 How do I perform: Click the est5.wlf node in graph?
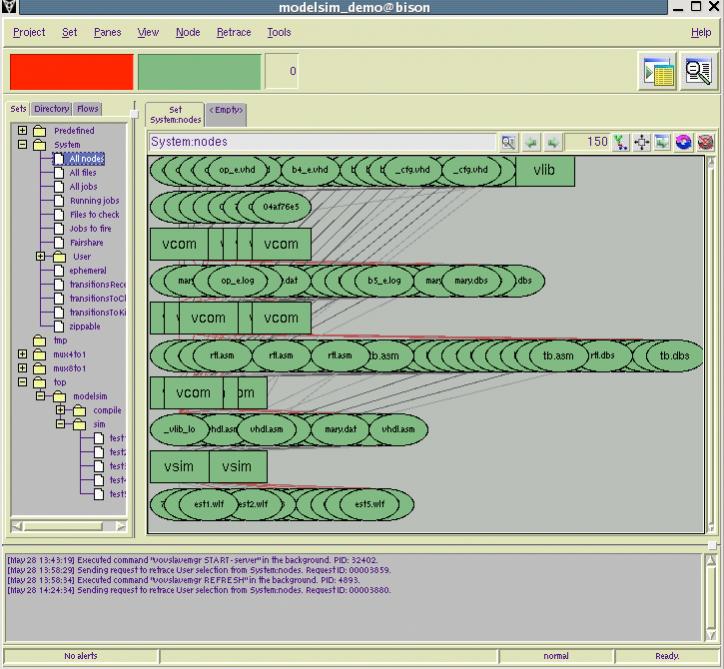(370, 504)
